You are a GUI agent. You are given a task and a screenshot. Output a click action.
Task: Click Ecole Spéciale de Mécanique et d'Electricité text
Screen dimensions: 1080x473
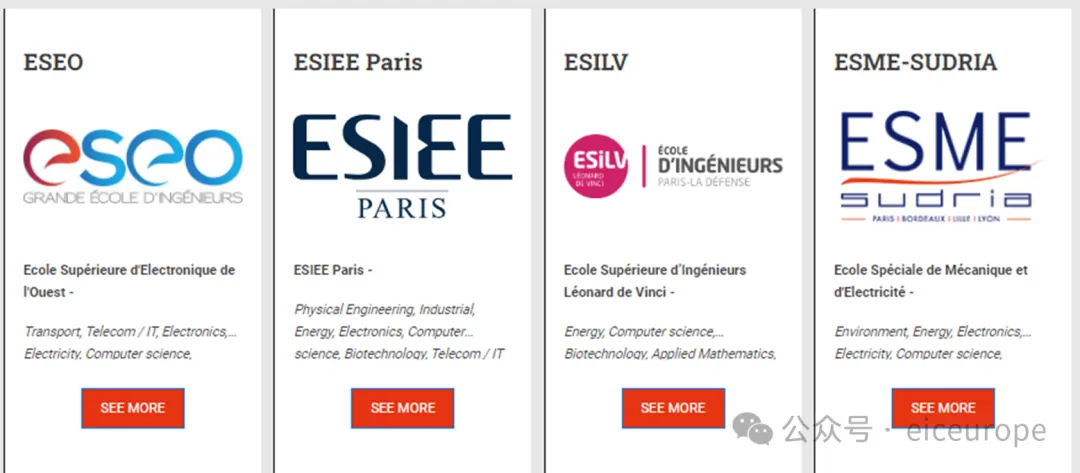coord(931,281)
